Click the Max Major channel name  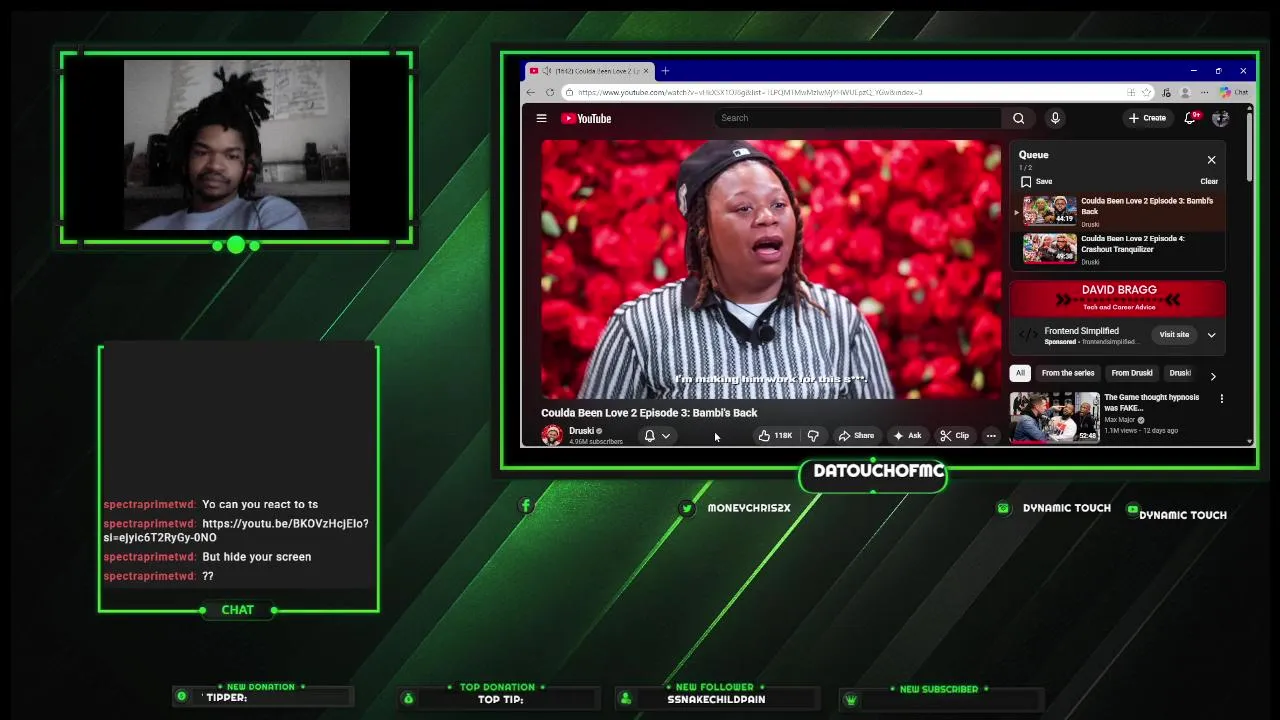point(1121,420)
